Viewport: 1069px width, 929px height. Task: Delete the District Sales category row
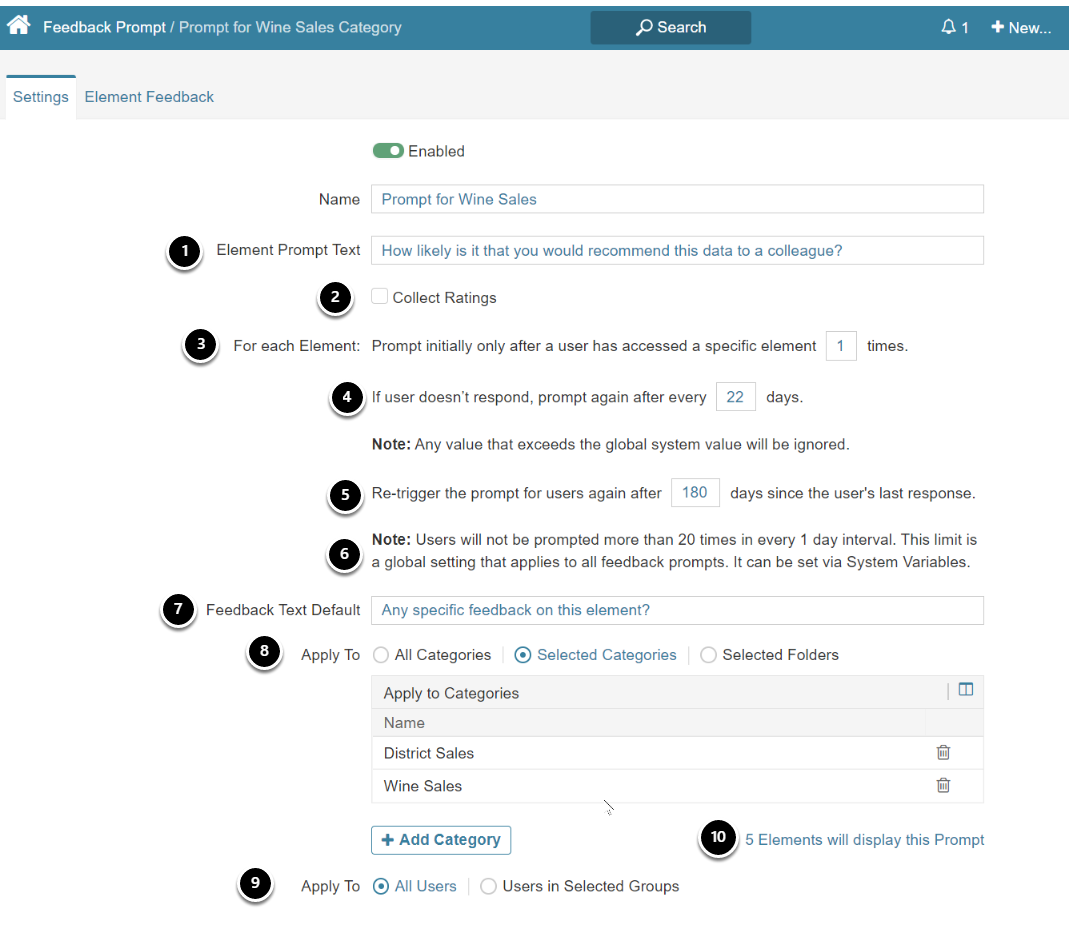click(943, 753)
